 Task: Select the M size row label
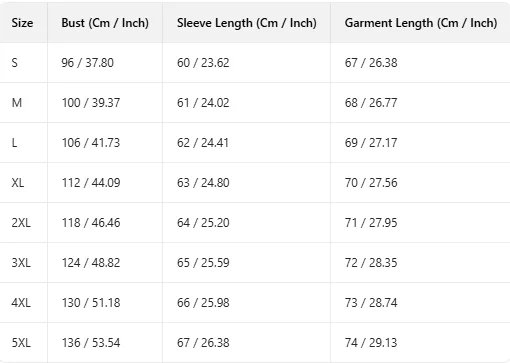(x=17, y=103)
